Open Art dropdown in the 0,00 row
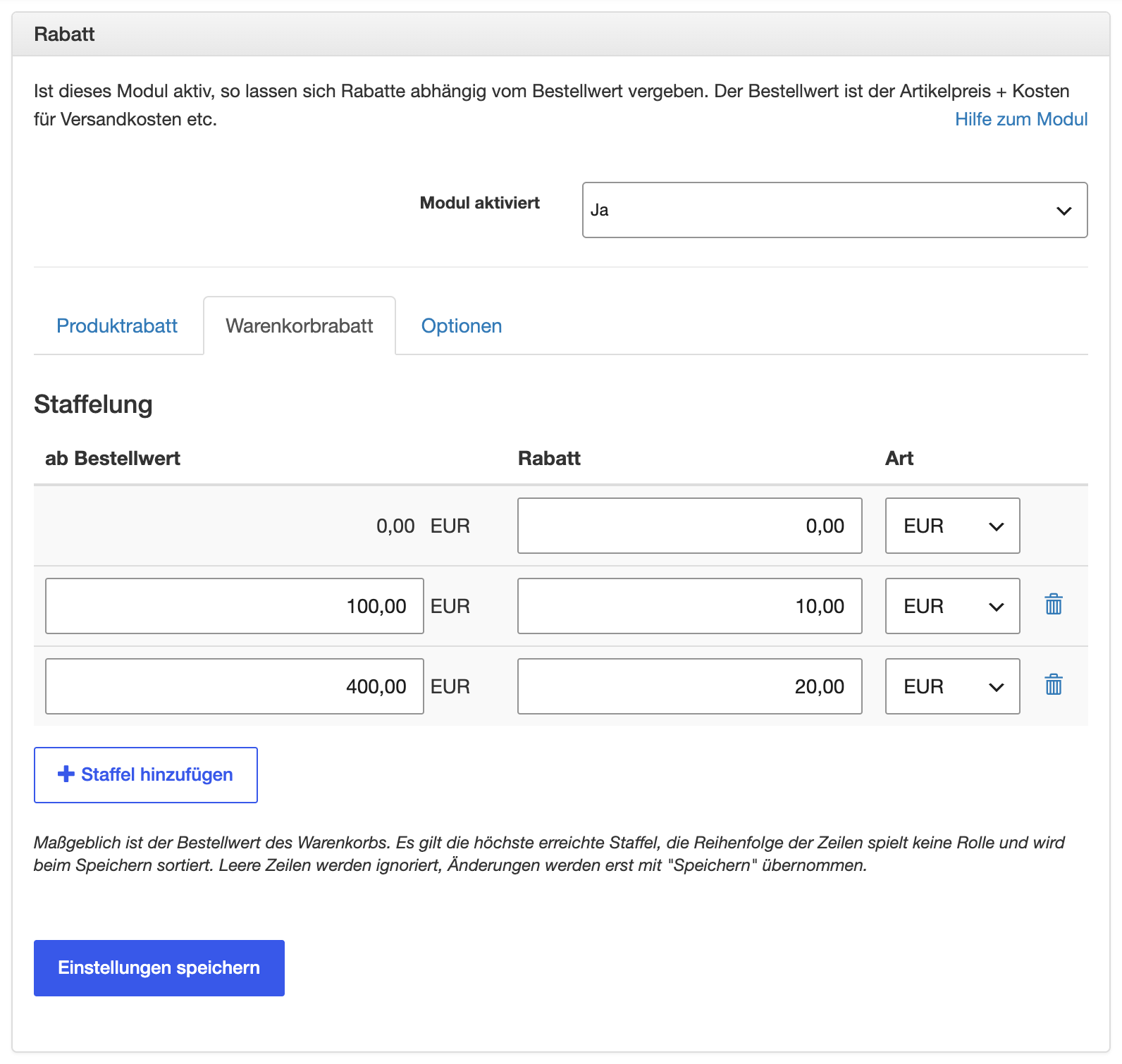1122x1064 pixels. point(952,526)
